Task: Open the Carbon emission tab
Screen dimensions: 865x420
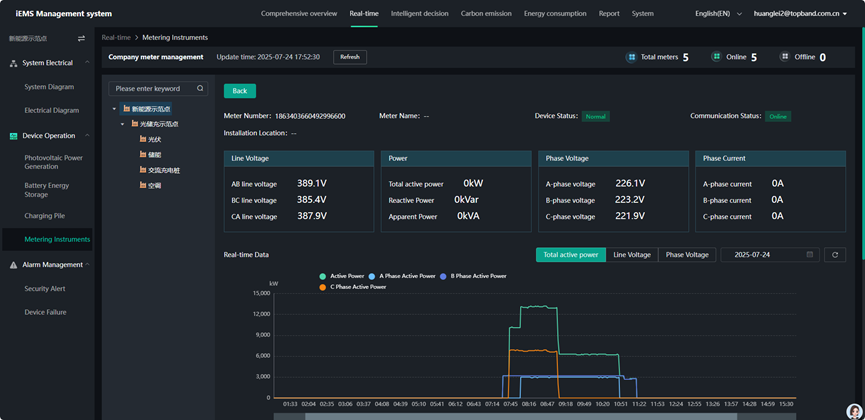Action: tap(486, 14)
